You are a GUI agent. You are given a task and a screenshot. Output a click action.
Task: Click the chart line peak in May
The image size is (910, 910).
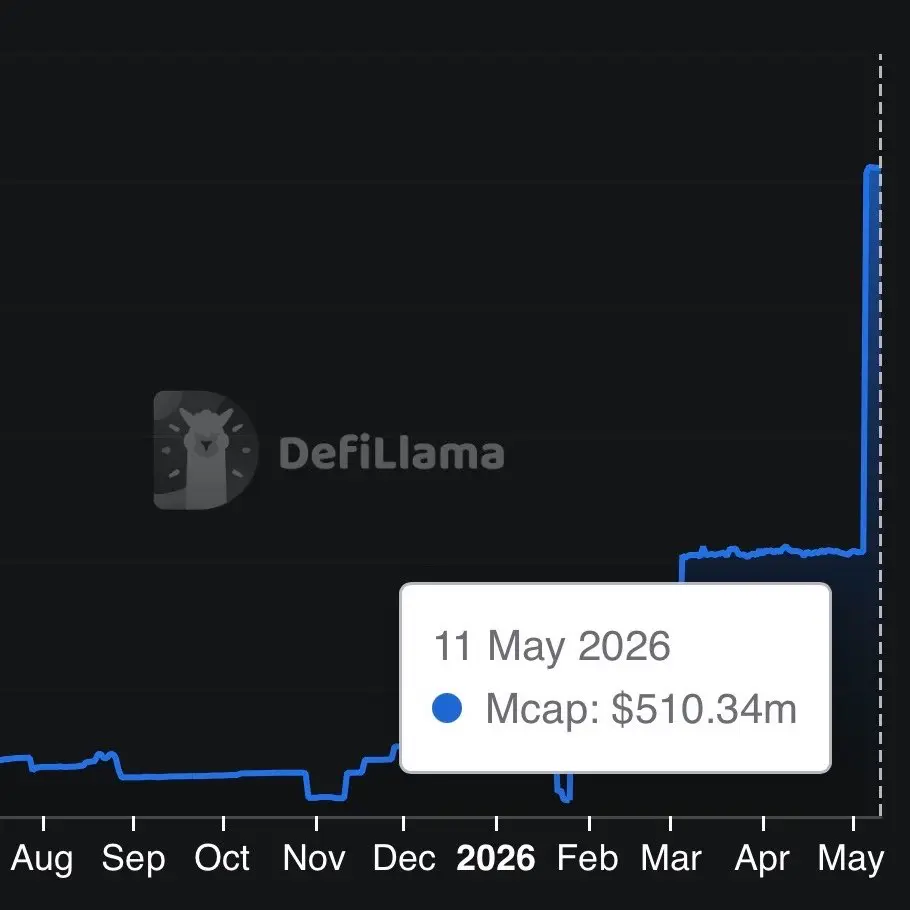(x=872, y=168)
